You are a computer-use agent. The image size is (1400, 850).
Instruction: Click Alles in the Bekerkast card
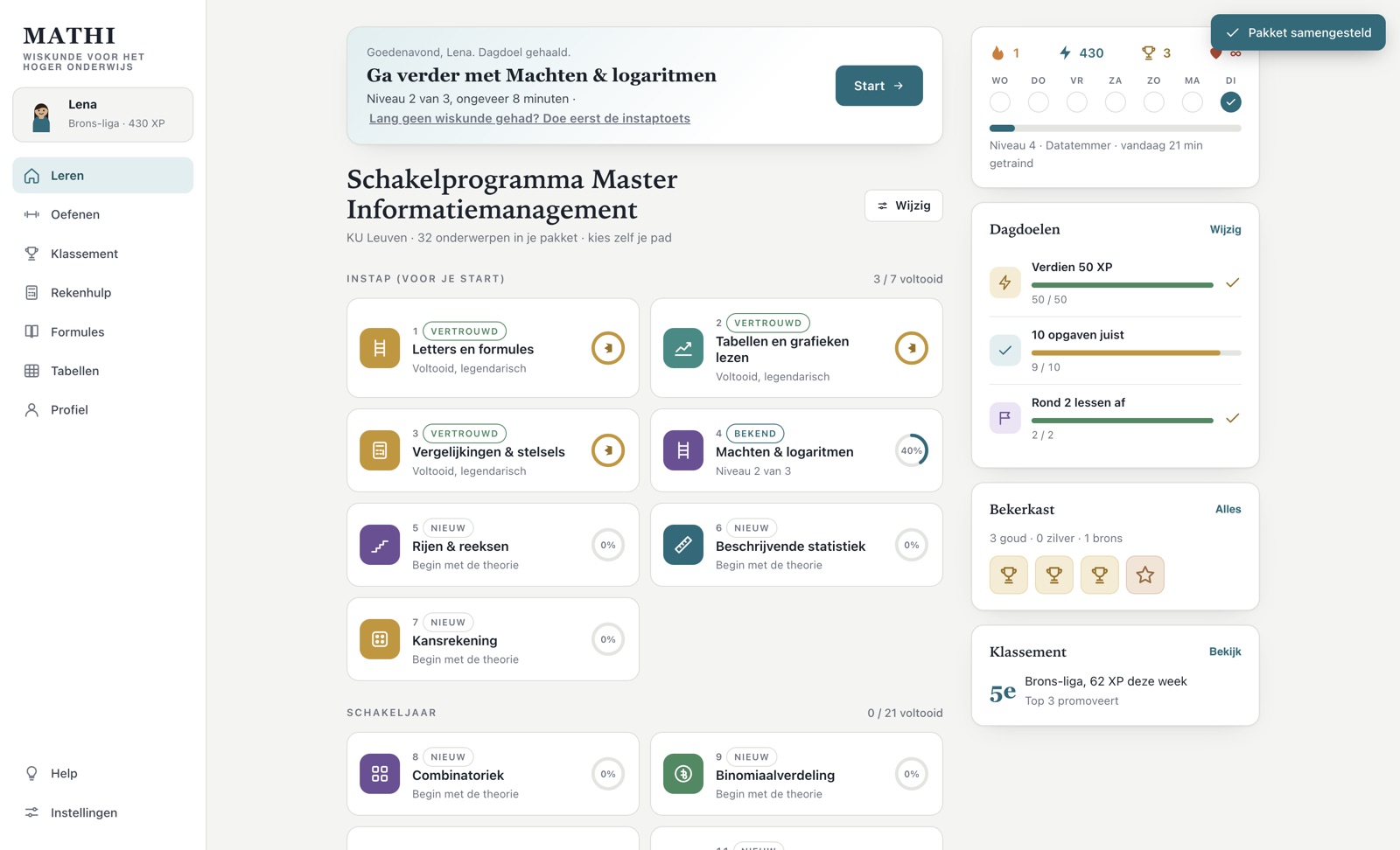[1228, 509]
